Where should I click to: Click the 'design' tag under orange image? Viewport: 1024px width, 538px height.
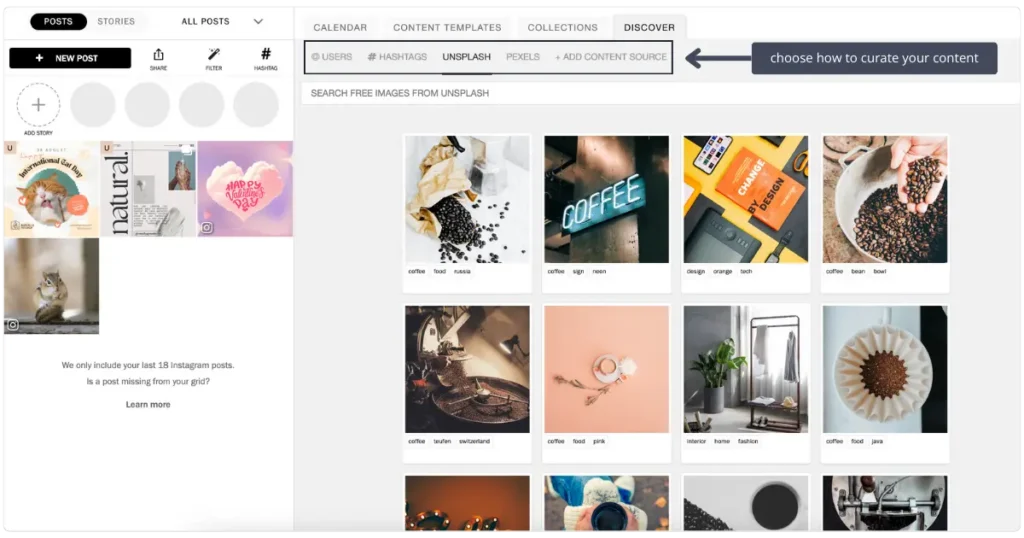coord(696,271)
